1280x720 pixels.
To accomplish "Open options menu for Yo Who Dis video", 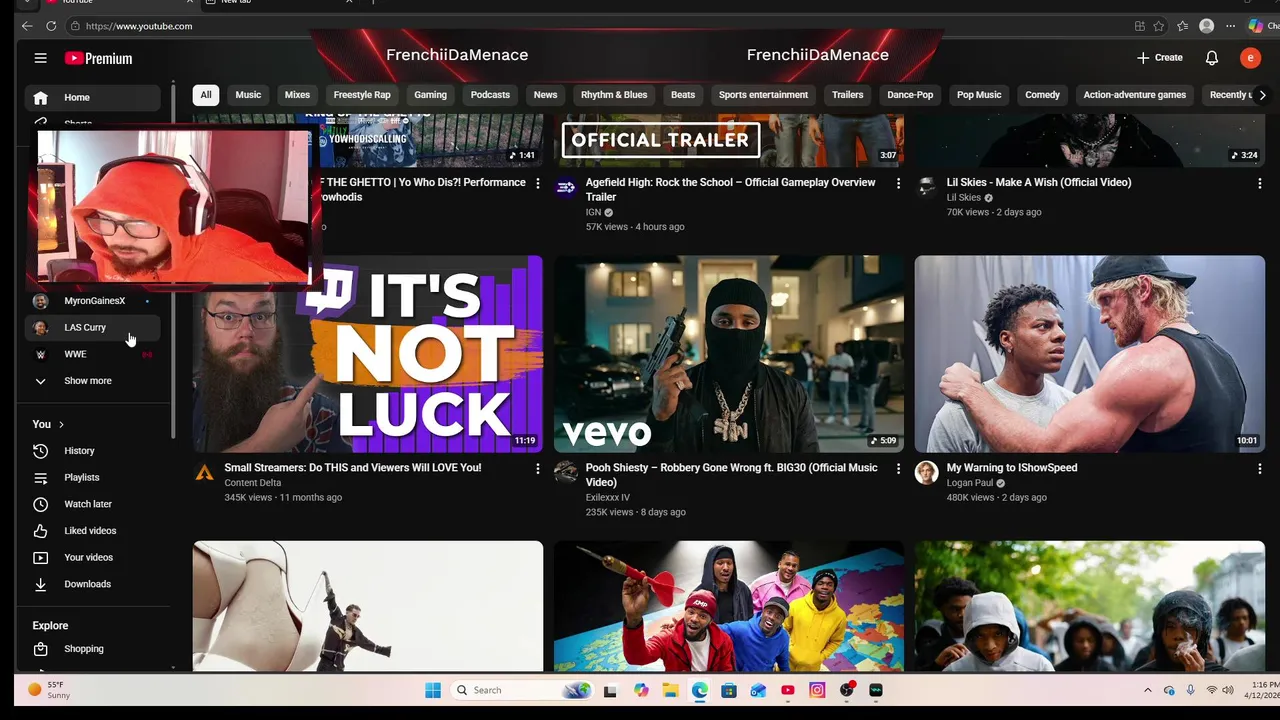I will click(538, 184).
